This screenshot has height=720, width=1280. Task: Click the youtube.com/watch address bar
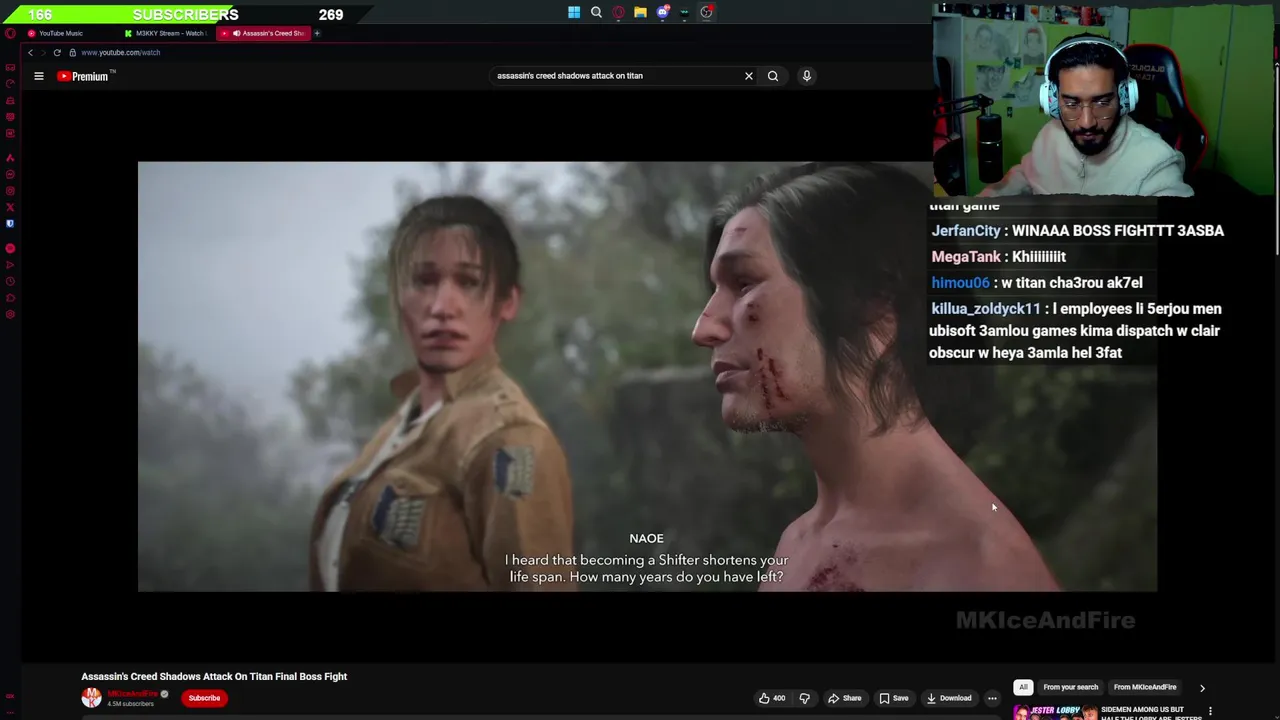click(121, 52)
